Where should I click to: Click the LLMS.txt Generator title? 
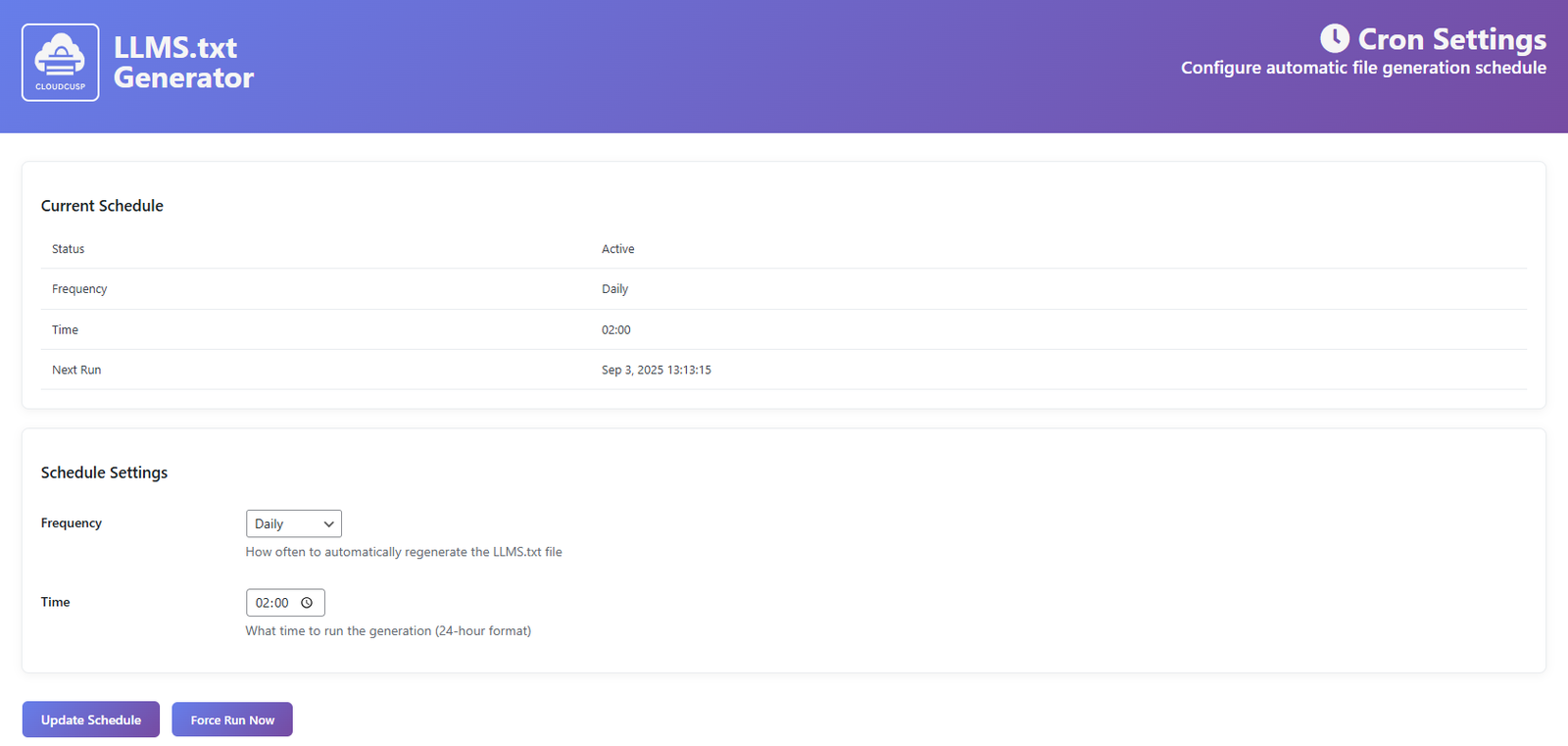click(183, 63)
